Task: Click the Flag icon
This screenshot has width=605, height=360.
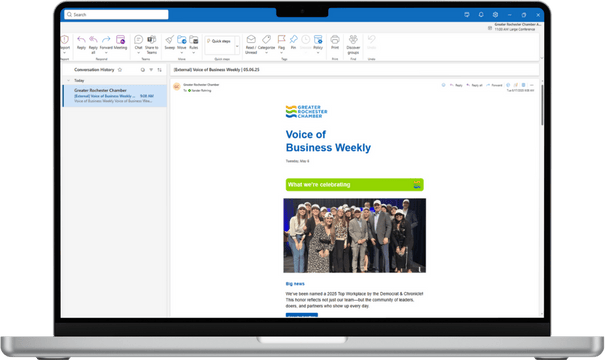Action: tap(281, 39)
